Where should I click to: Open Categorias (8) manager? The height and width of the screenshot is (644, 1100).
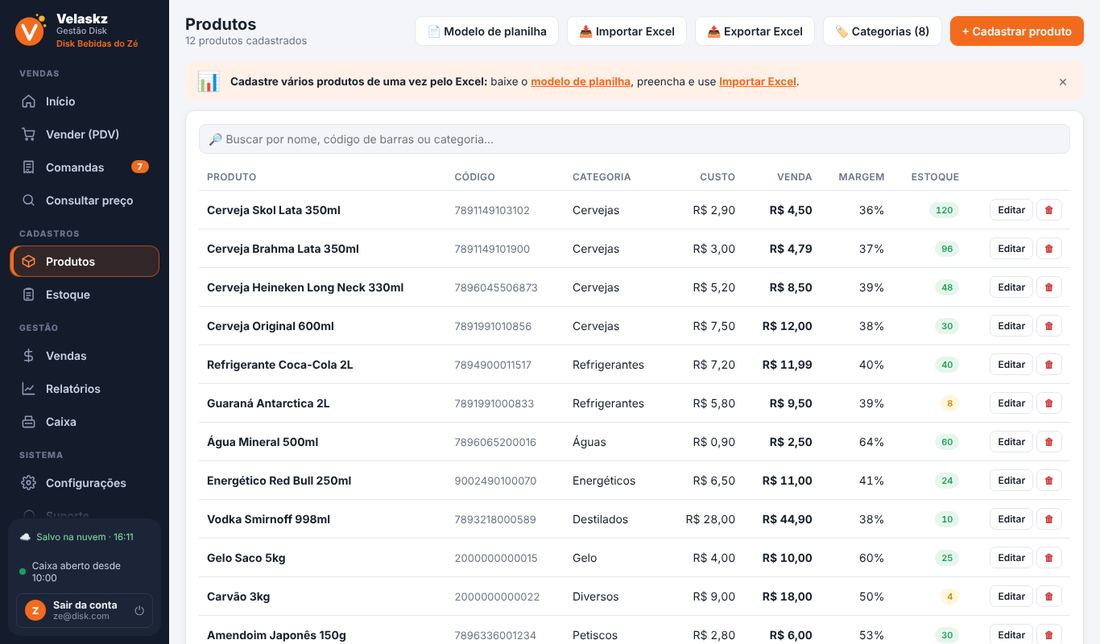tap(882, 31)
